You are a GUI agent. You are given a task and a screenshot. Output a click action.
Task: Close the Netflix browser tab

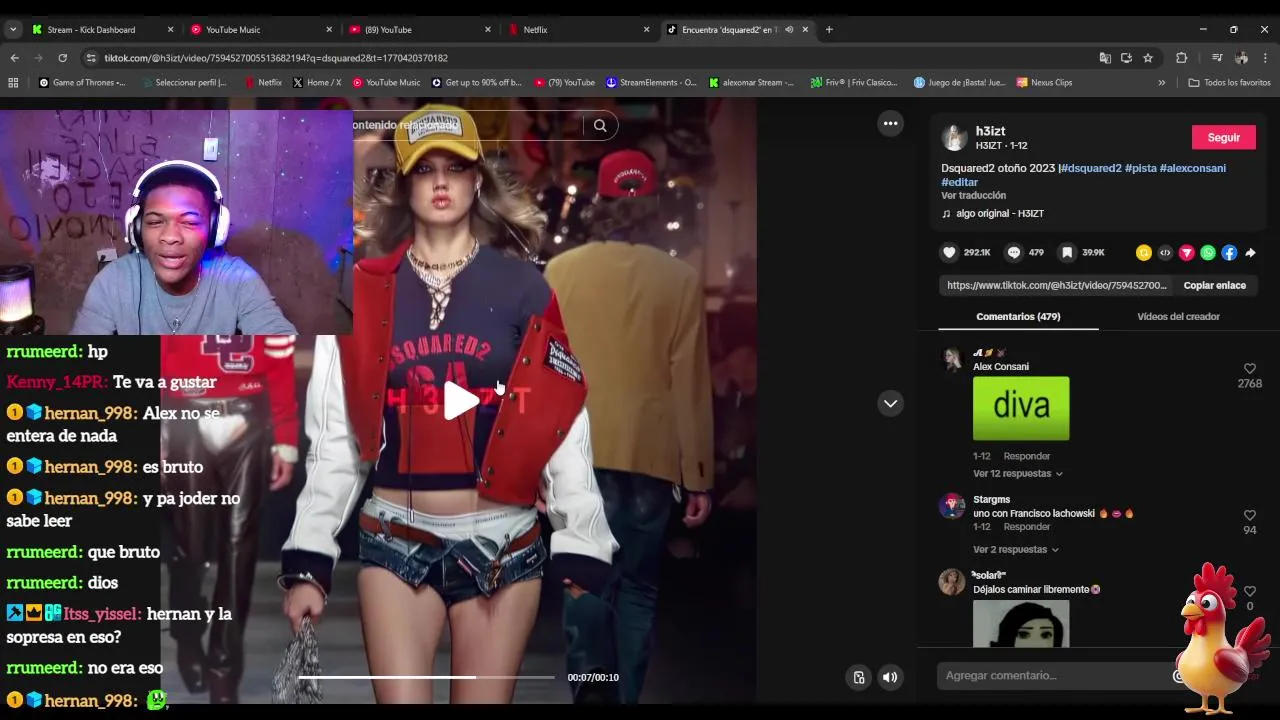click(x=647, y=30)
